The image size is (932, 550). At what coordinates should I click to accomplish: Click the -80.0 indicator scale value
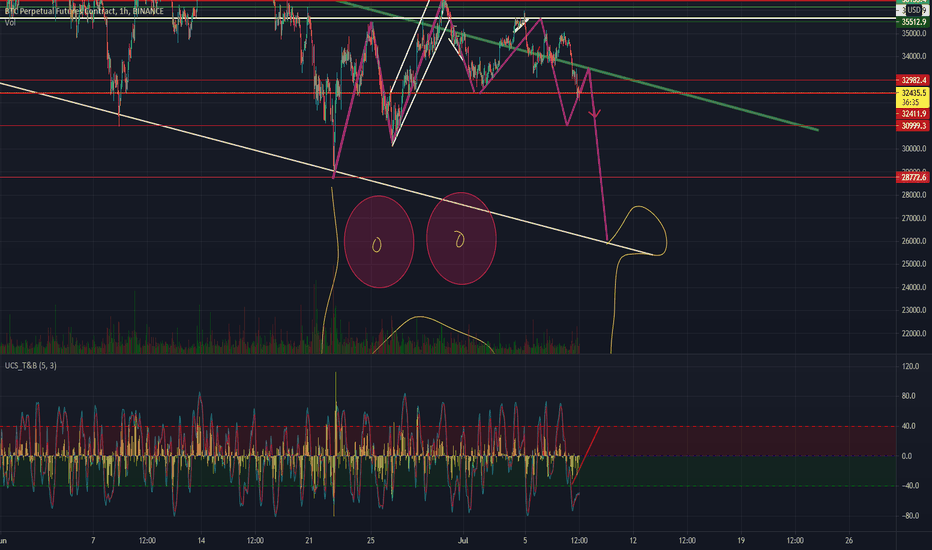pos(909,516)
